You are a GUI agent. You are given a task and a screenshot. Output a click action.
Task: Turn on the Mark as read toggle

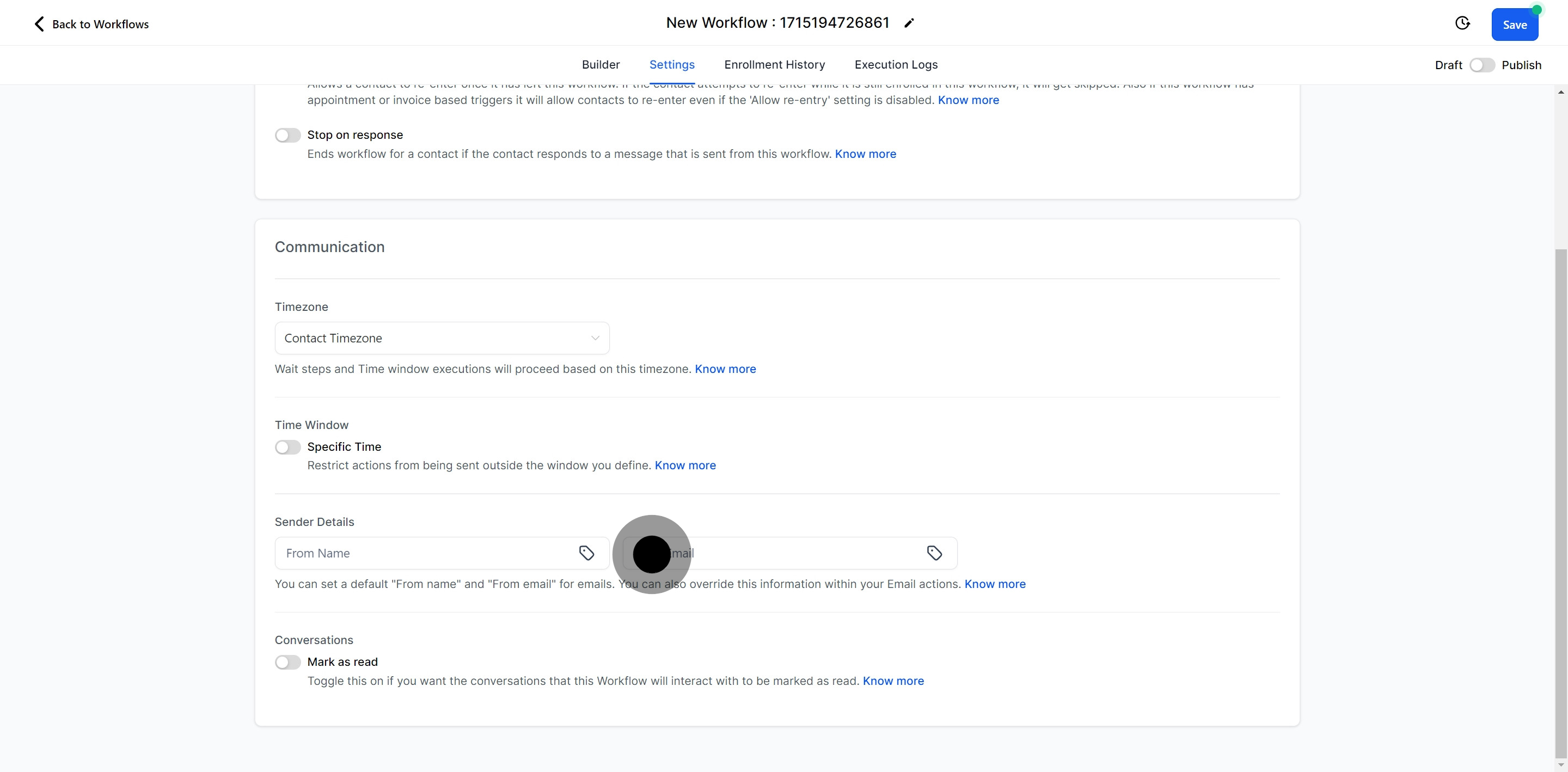click(x=288, y=662)
